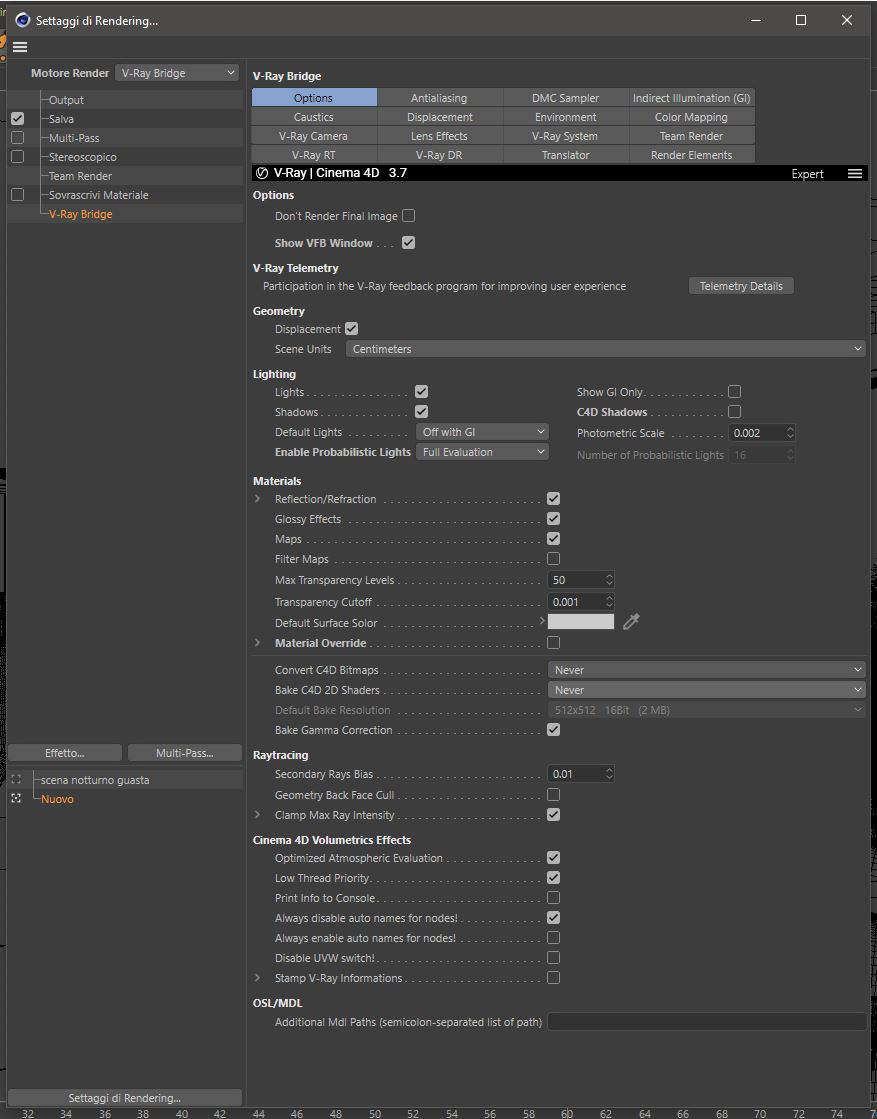Open Render Elements tab
Viewport: 877px width, 1119px height.
coord(691,155)
